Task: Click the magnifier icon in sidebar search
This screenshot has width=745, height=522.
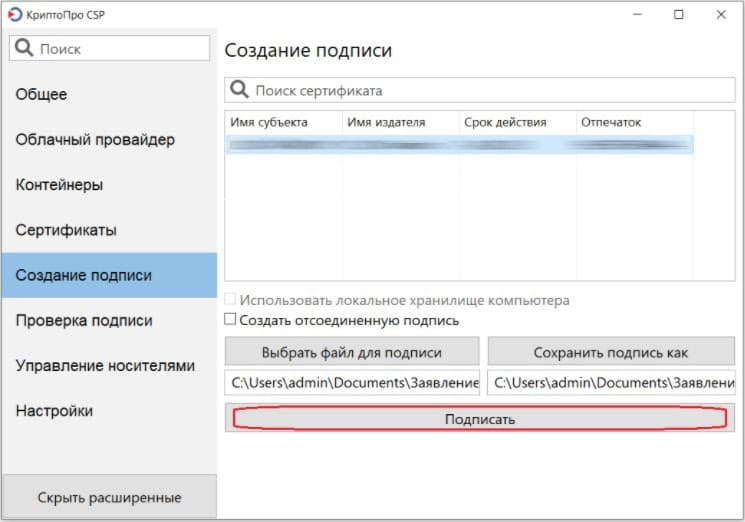Action: point(24,48)
